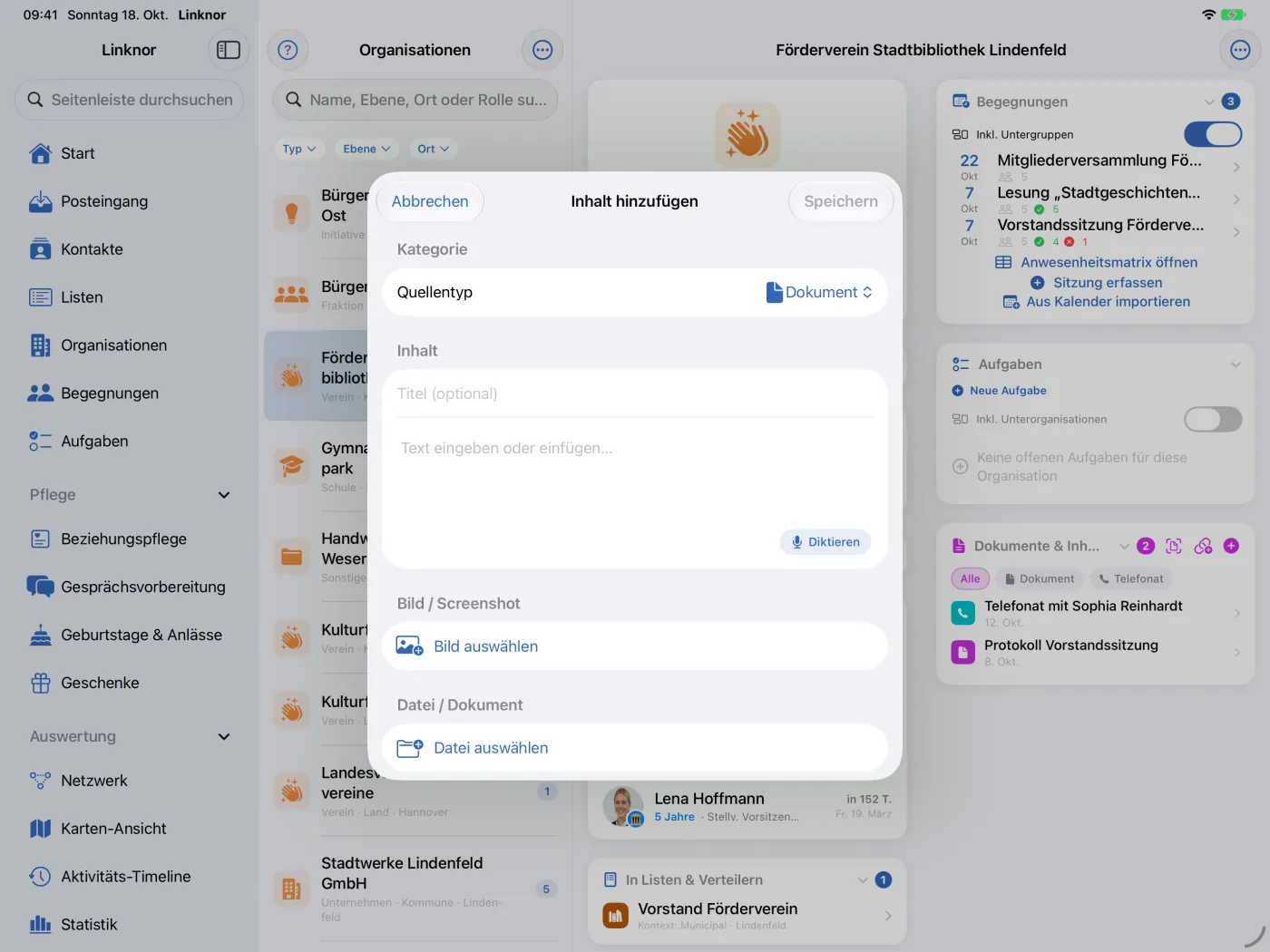Enable Inkl. Unterorganisationen switch

click(x=1213, y=419)
